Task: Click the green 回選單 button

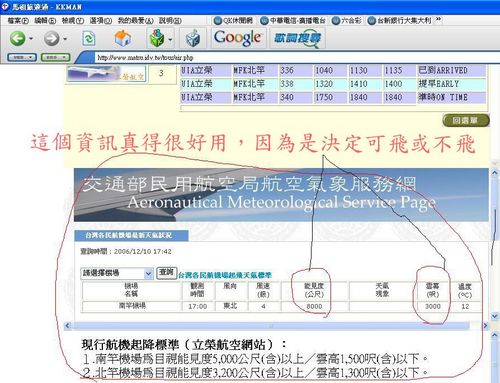Action: [x=466, y=120]
